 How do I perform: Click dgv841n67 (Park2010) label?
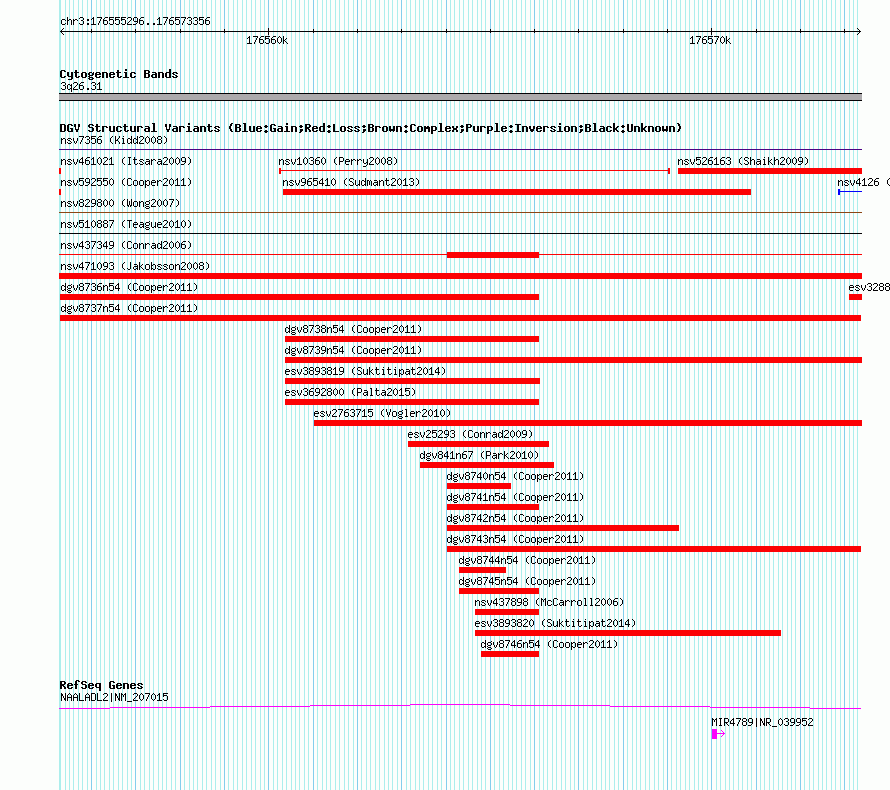pos(480,455)
